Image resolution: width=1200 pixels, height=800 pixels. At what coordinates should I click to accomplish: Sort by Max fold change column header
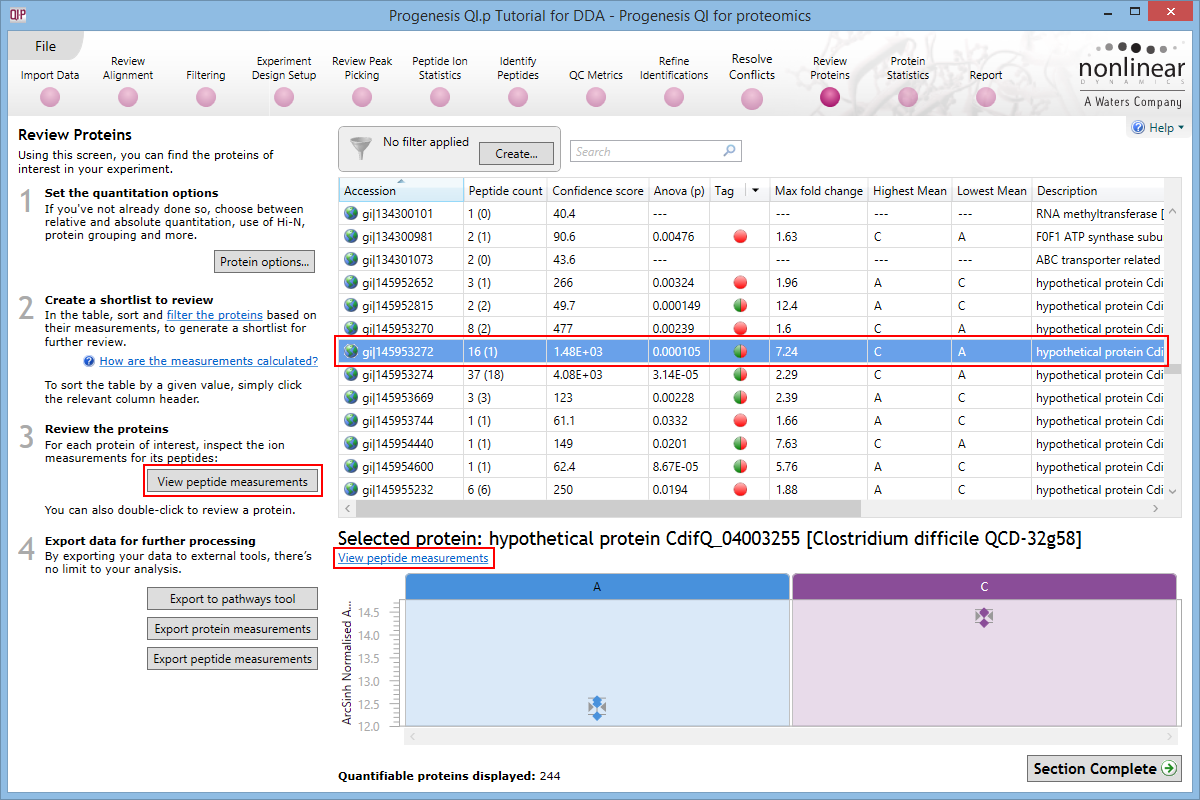819,190
